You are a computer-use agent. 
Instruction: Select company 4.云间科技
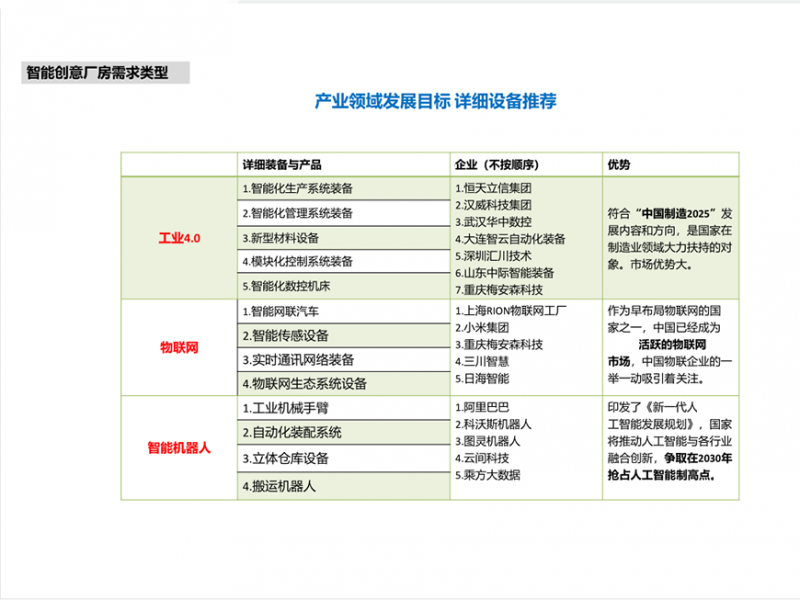(482, 458)
